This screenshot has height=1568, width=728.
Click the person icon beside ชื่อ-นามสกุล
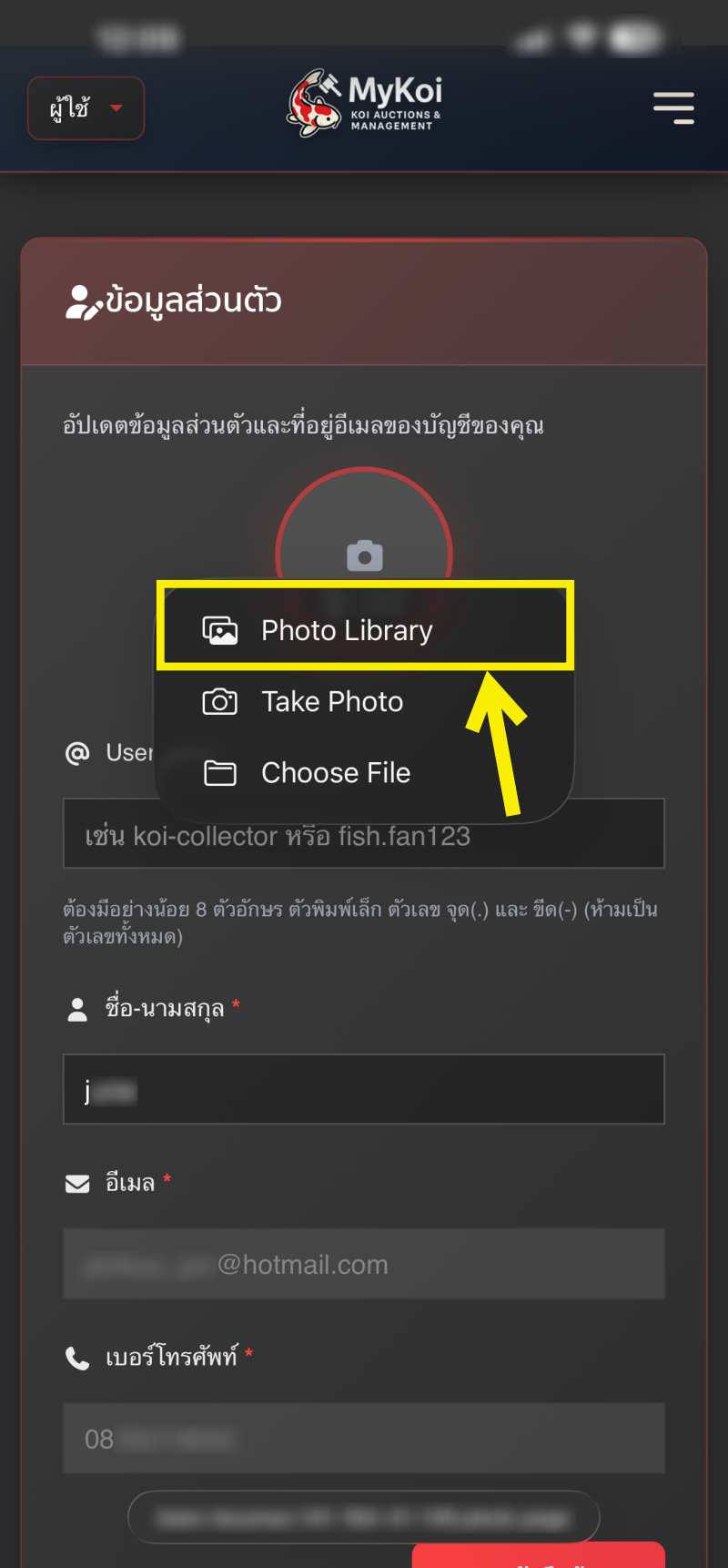[x=77, y=1009]
